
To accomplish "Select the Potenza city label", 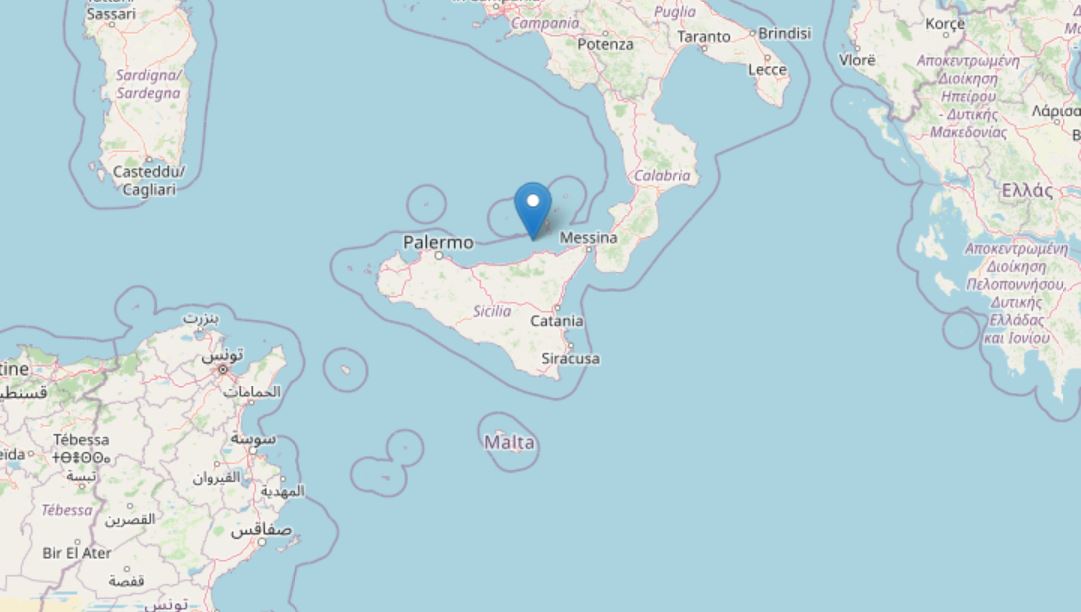I will click(x=605, y=44).
